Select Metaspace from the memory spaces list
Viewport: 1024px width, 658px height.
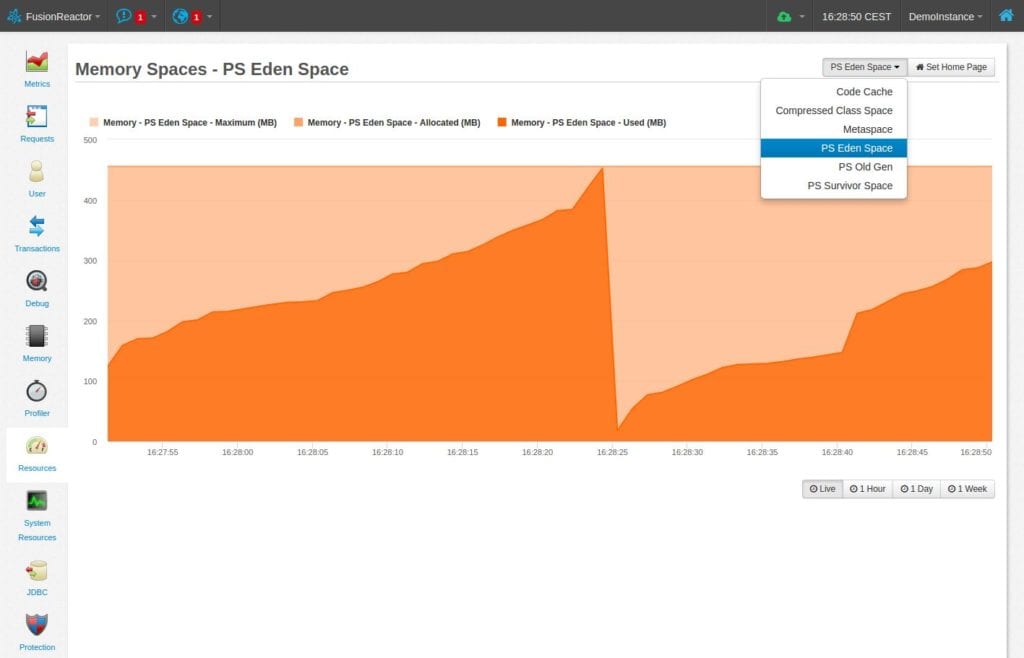(864, 129)
